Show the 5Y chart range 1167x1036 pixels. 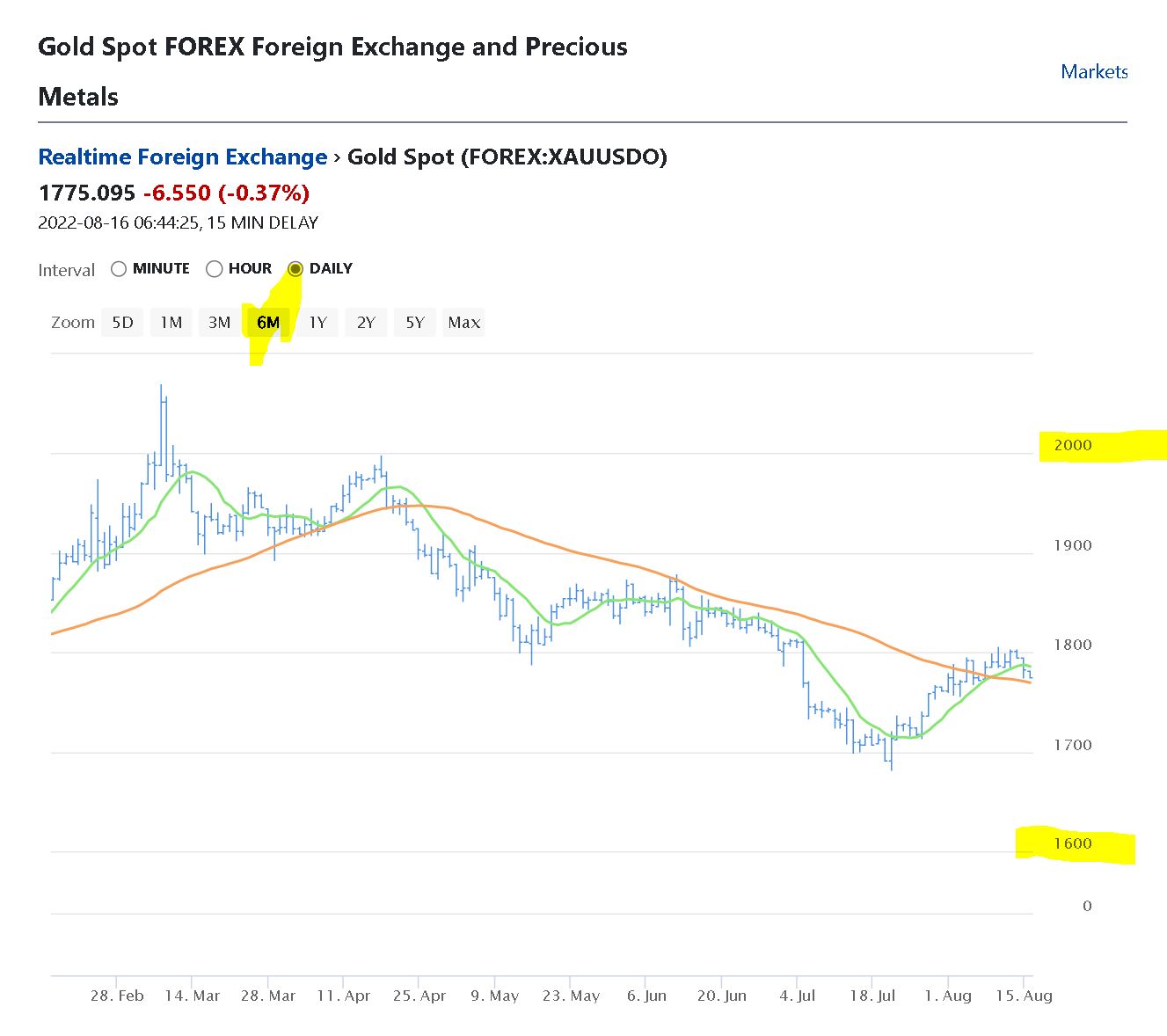pos(415,323)
